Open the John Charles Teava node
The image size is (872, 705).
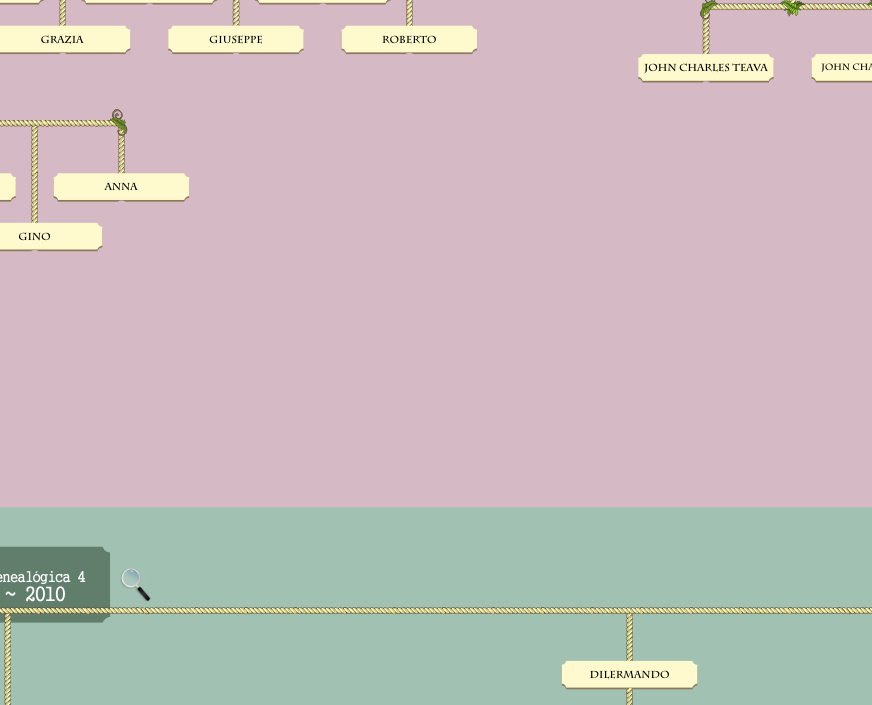point(706,68)
